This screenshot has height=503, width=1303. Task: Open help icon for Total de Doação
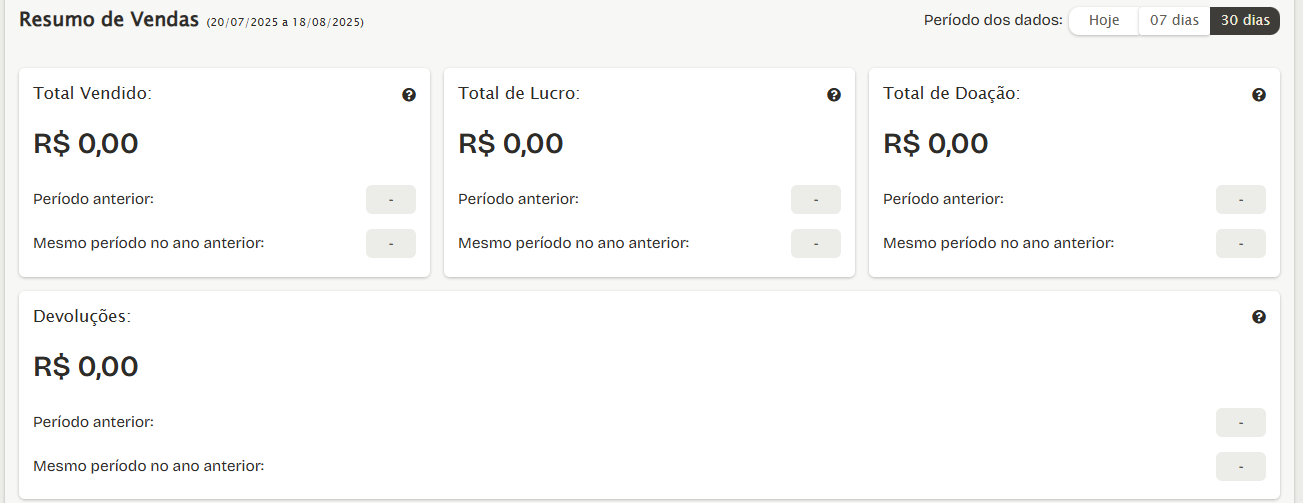[x=1259, y=95]
